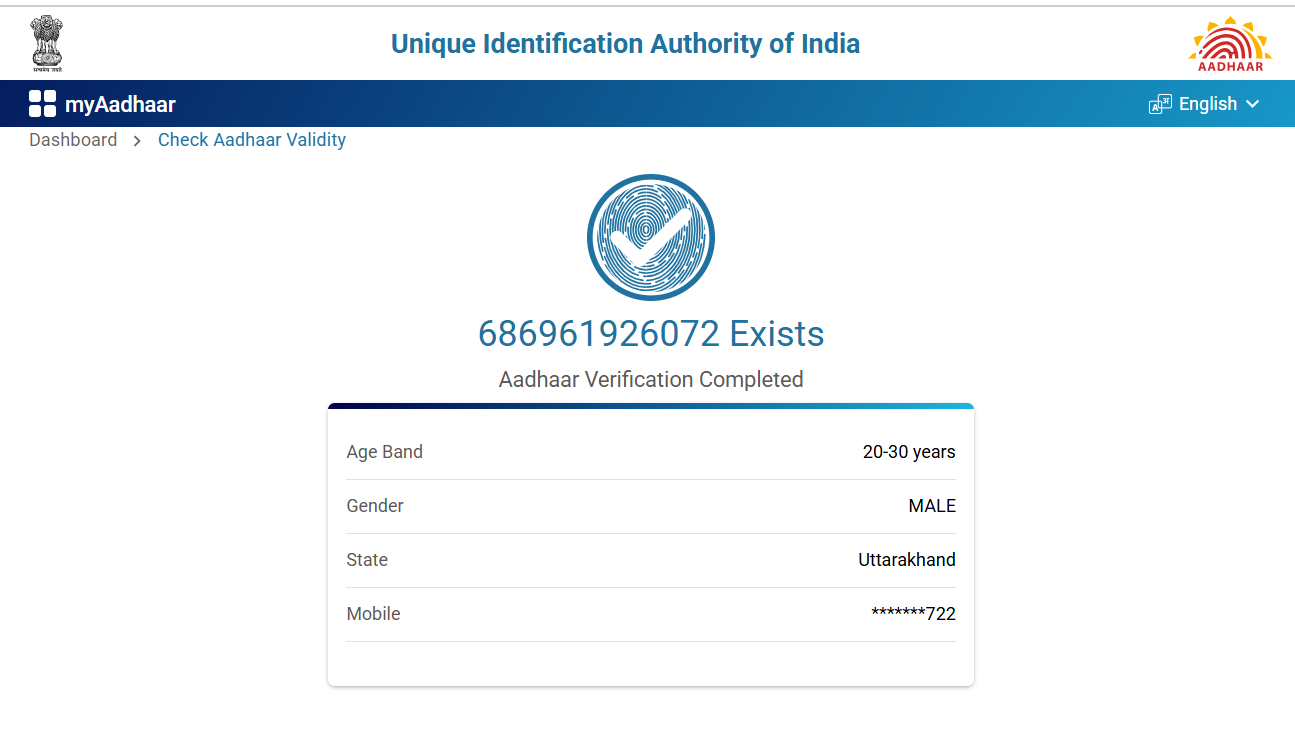The height and width of the screenshot is (747, 1295).
Task: Click the Aadhaar sun logo
Action: click(1230, 43)
